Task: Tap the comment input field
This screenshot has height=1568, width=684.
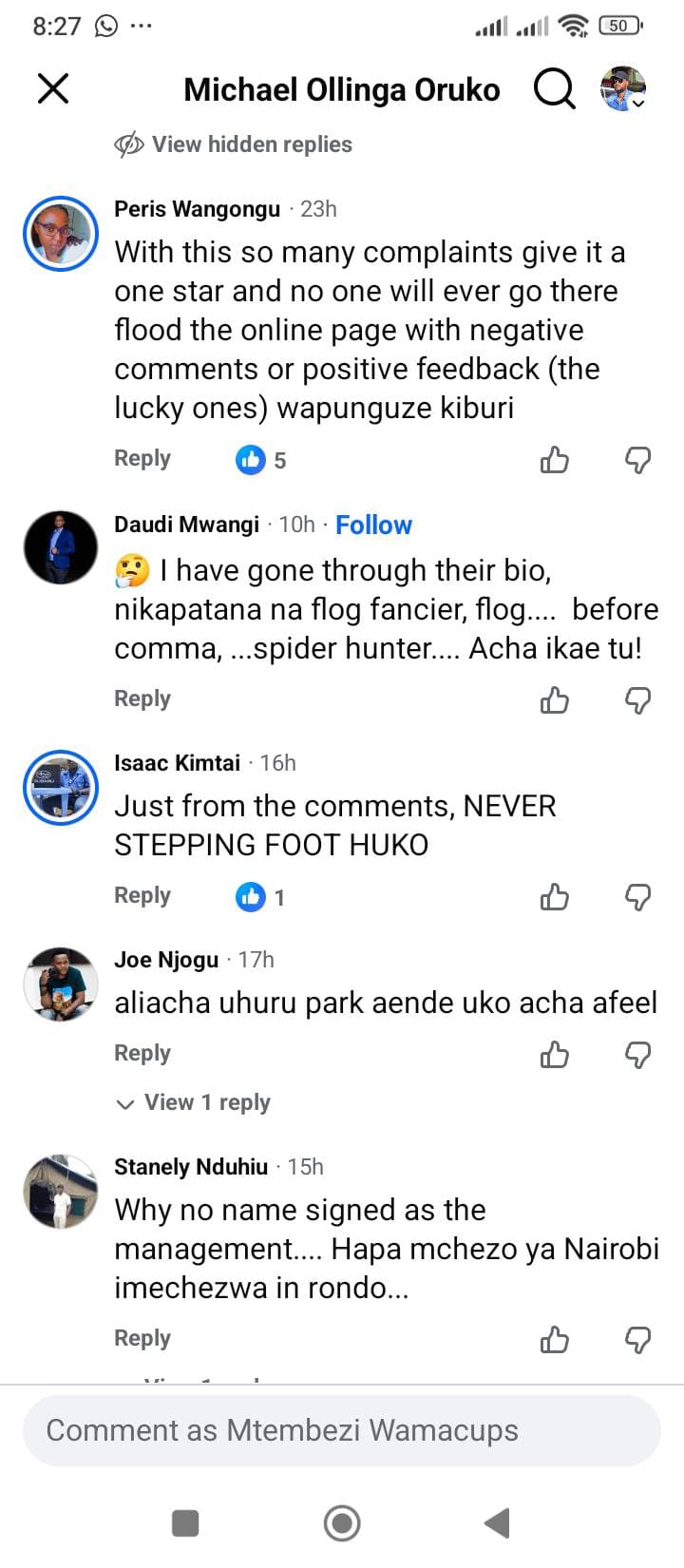Action: tap(342, 1430)
